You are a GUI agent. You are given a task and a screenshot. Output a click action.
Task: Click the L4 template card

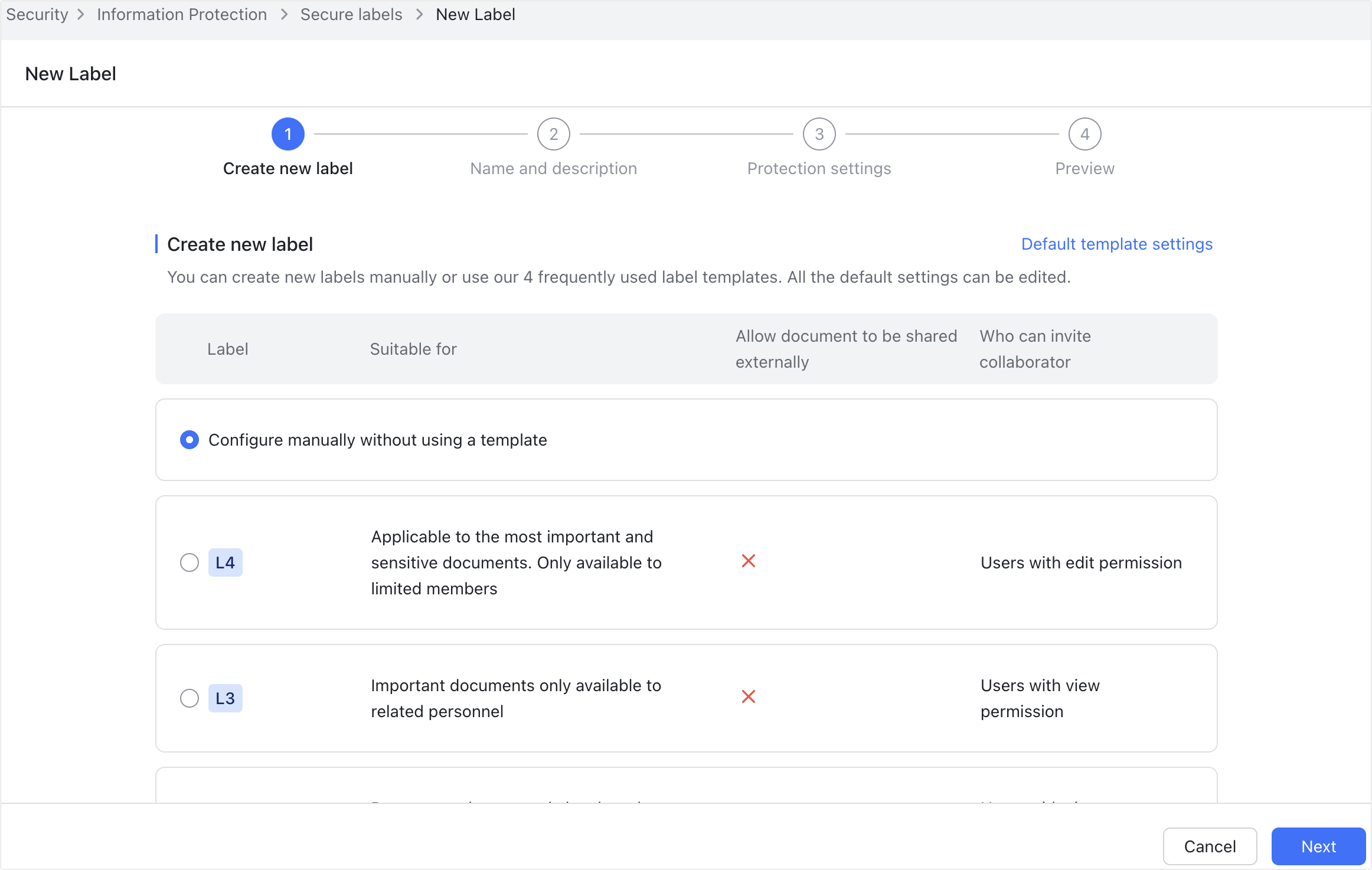(x=686, y=562)
